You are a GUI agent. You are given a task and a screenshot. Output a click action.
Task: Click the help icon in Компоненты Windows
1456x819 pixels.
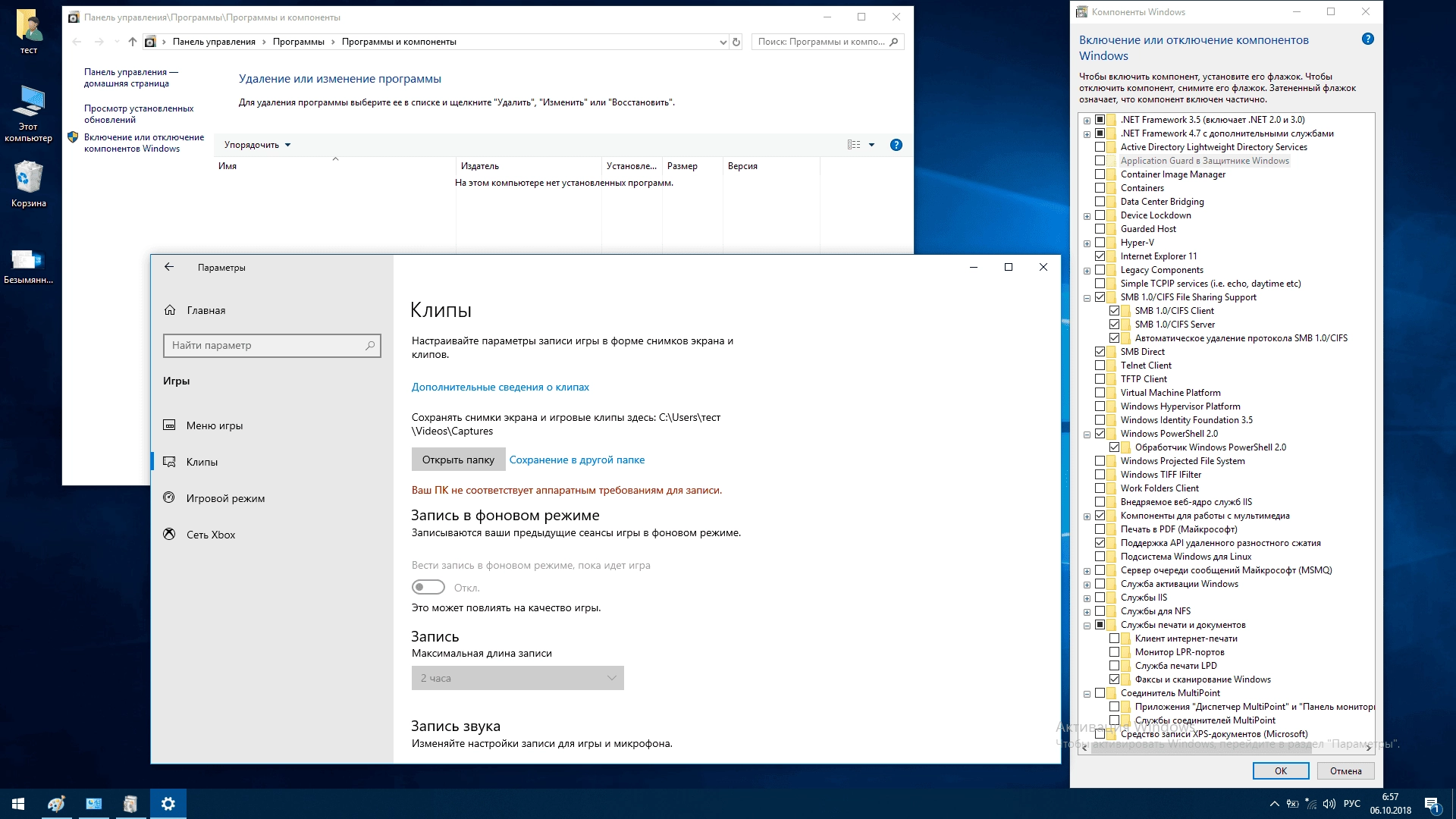coord(1368,39)
